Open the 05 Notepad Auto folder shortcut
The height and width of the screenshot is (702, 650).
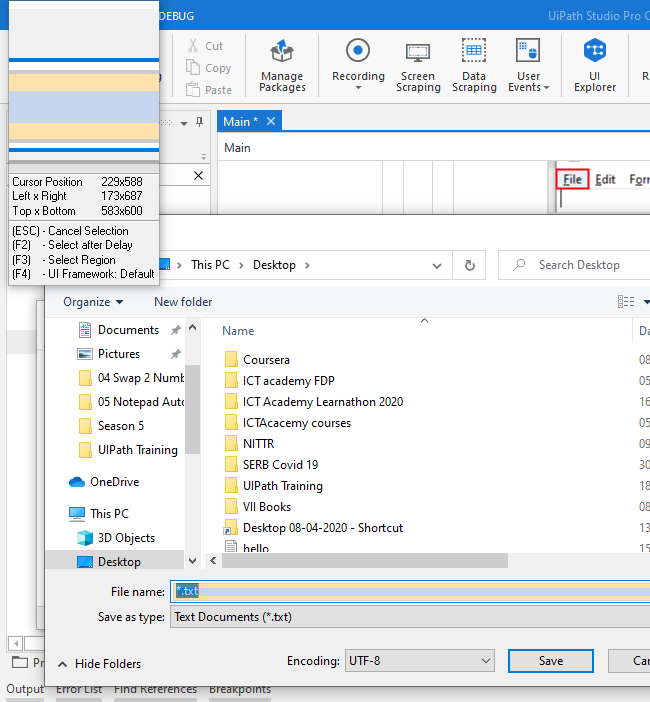point(131,402)
